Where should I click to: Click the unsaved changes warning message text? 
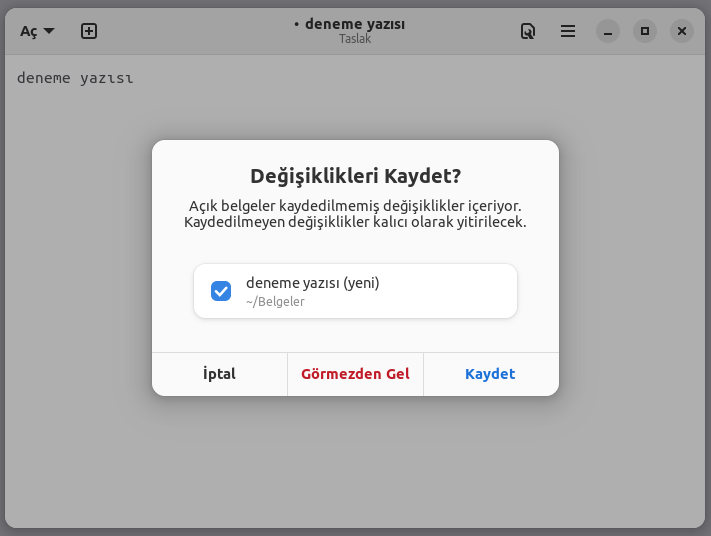(355, 213)
